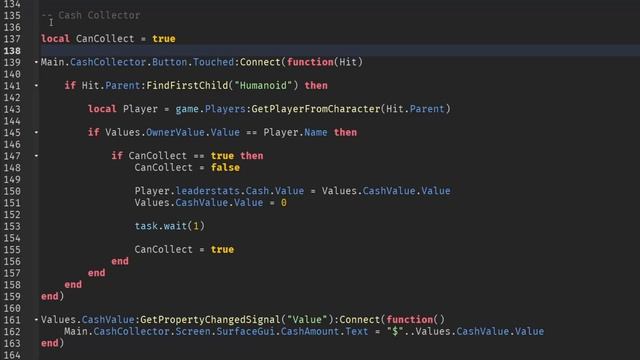640x360 pixels.
Task: Click the 'end' keyword on line 158
Action: 73,284
